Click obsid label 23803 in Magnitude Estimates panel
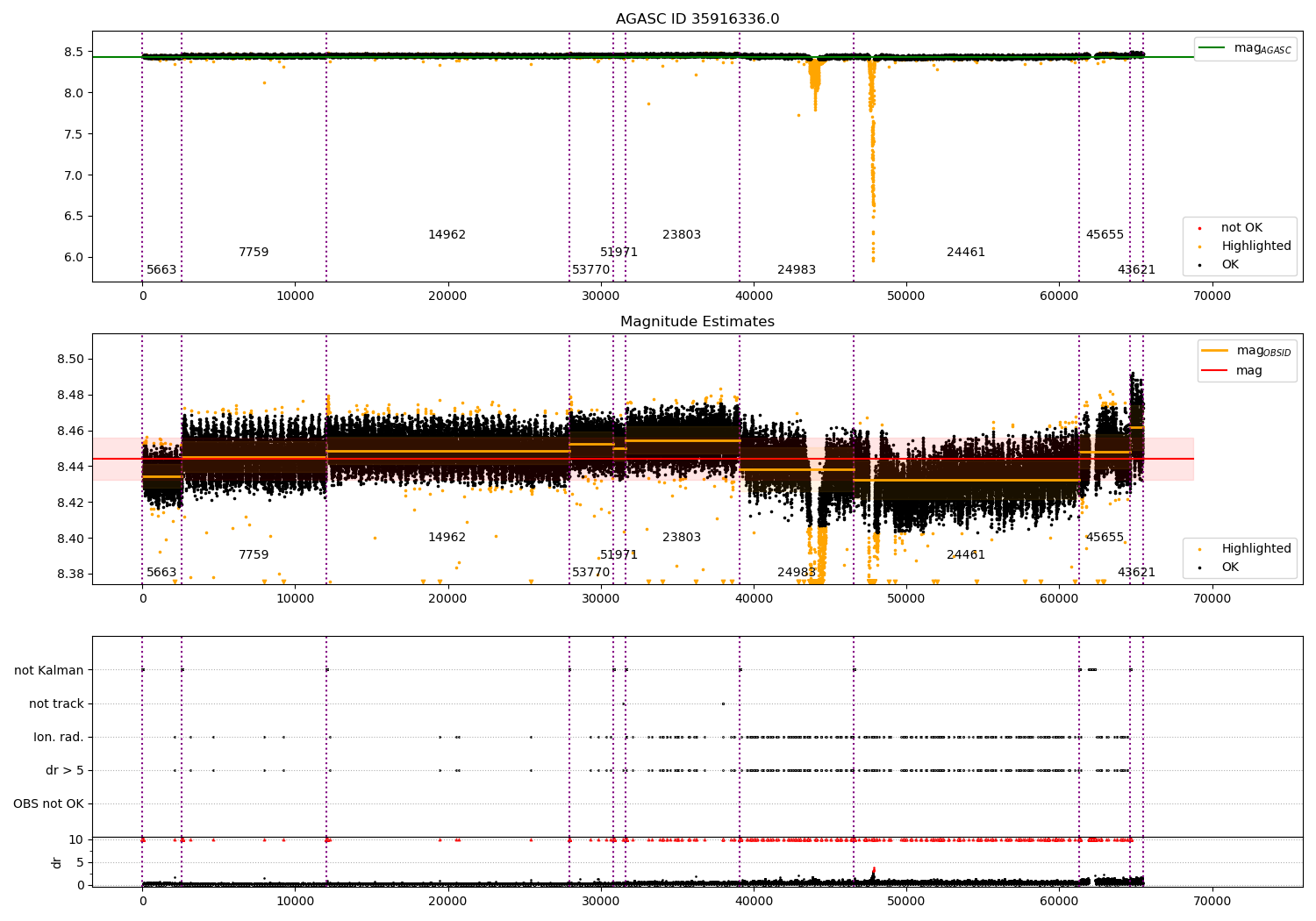Viewport: 1316px width, 921px height. pos(682,538)
